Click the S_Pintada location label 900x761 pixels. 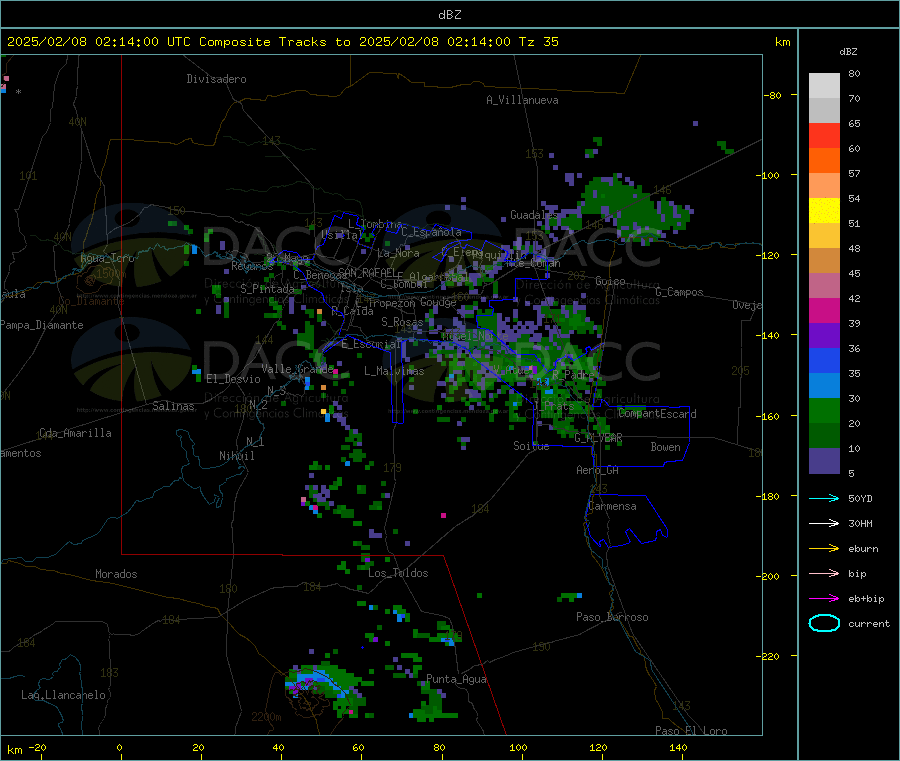267,289
